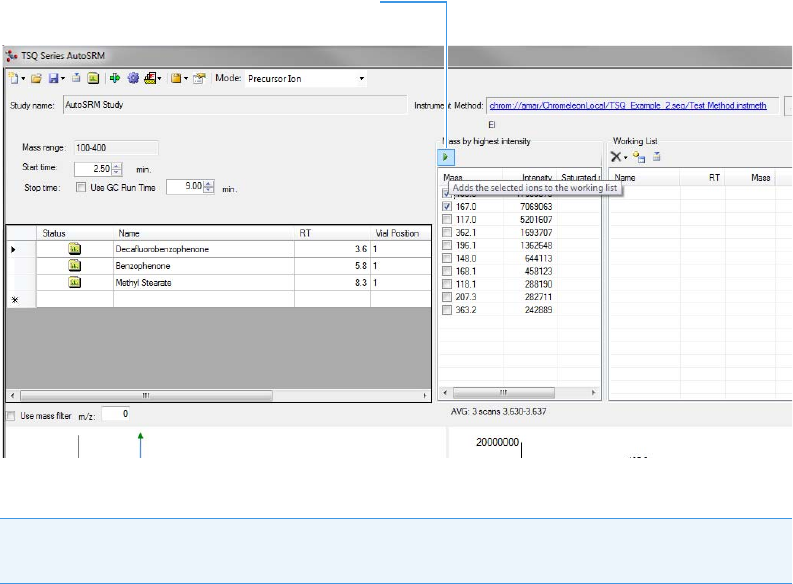This screenshot has width=793, height=584.
Task: Add selected ions to the working list
Action: 447,158
